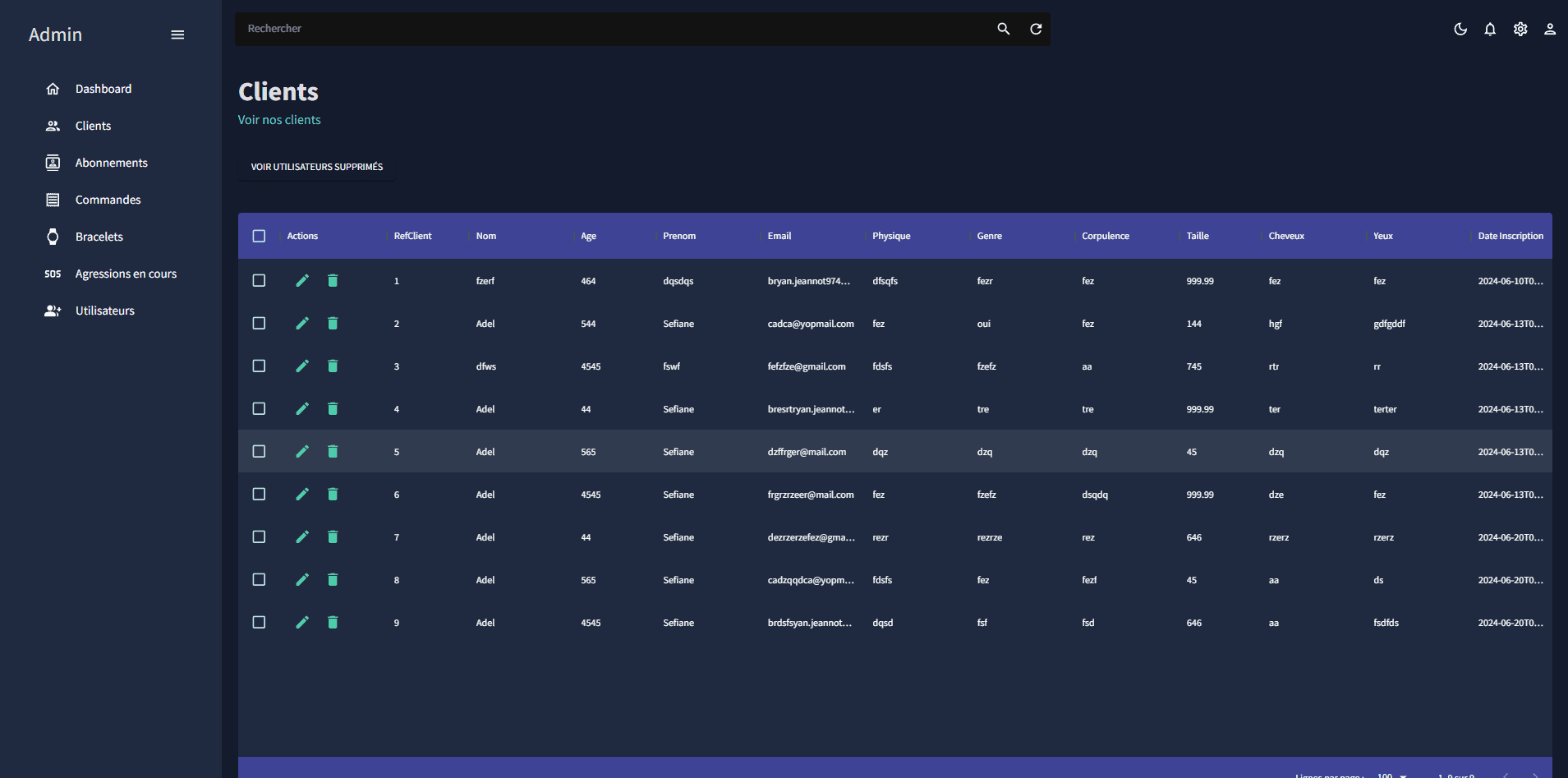Open Agressions en cours in sidebar

126,274
